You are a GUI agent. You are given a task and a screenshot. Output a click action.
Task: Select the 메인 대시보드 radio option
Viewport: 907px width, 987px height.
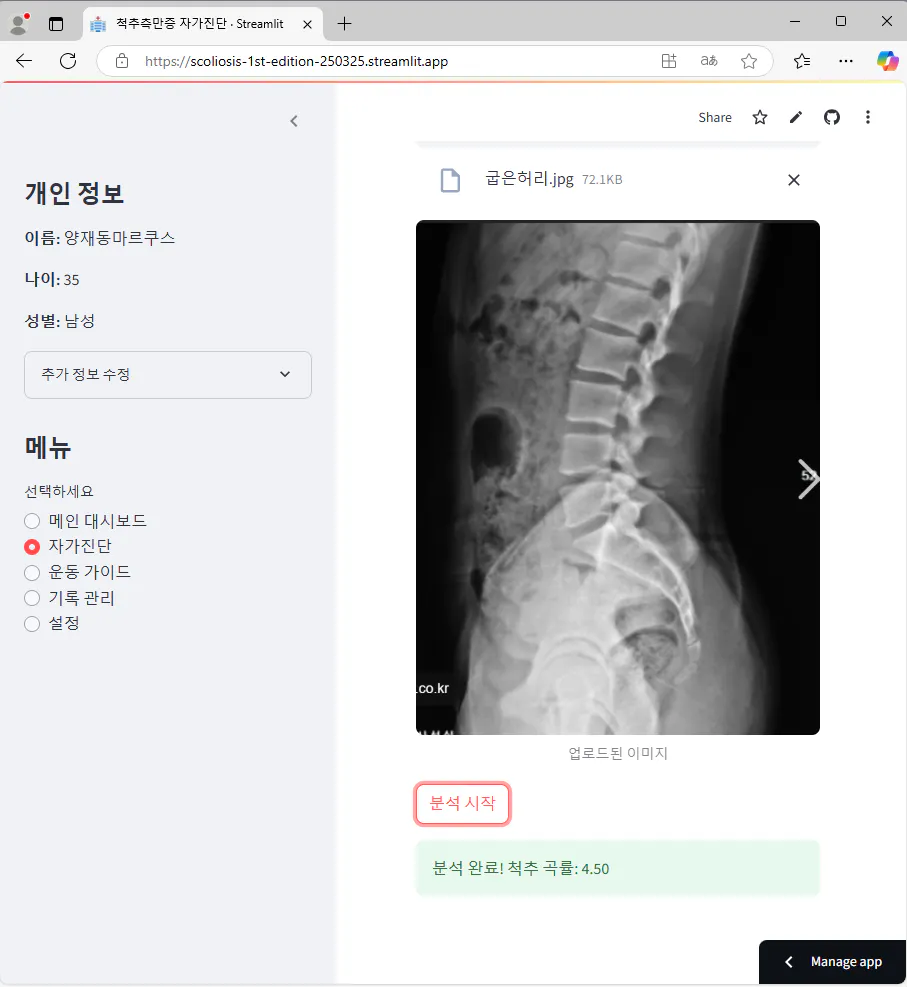point(31,520)
